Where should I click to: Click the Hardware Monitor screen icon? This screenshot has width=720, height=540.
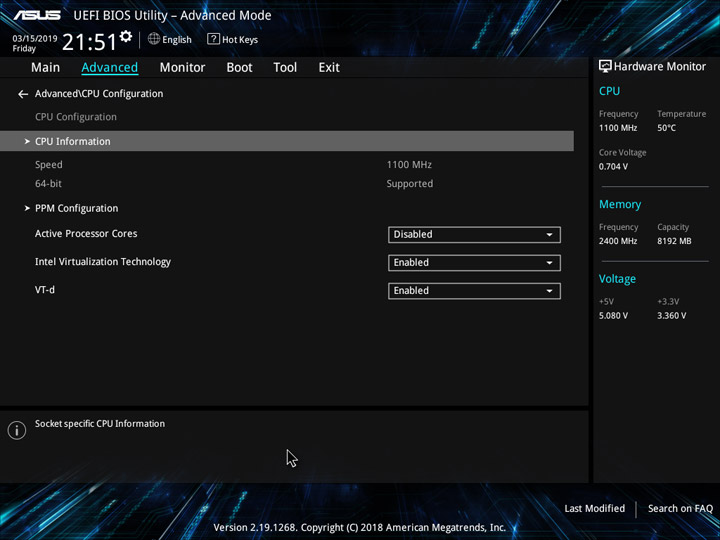[605, 66]
